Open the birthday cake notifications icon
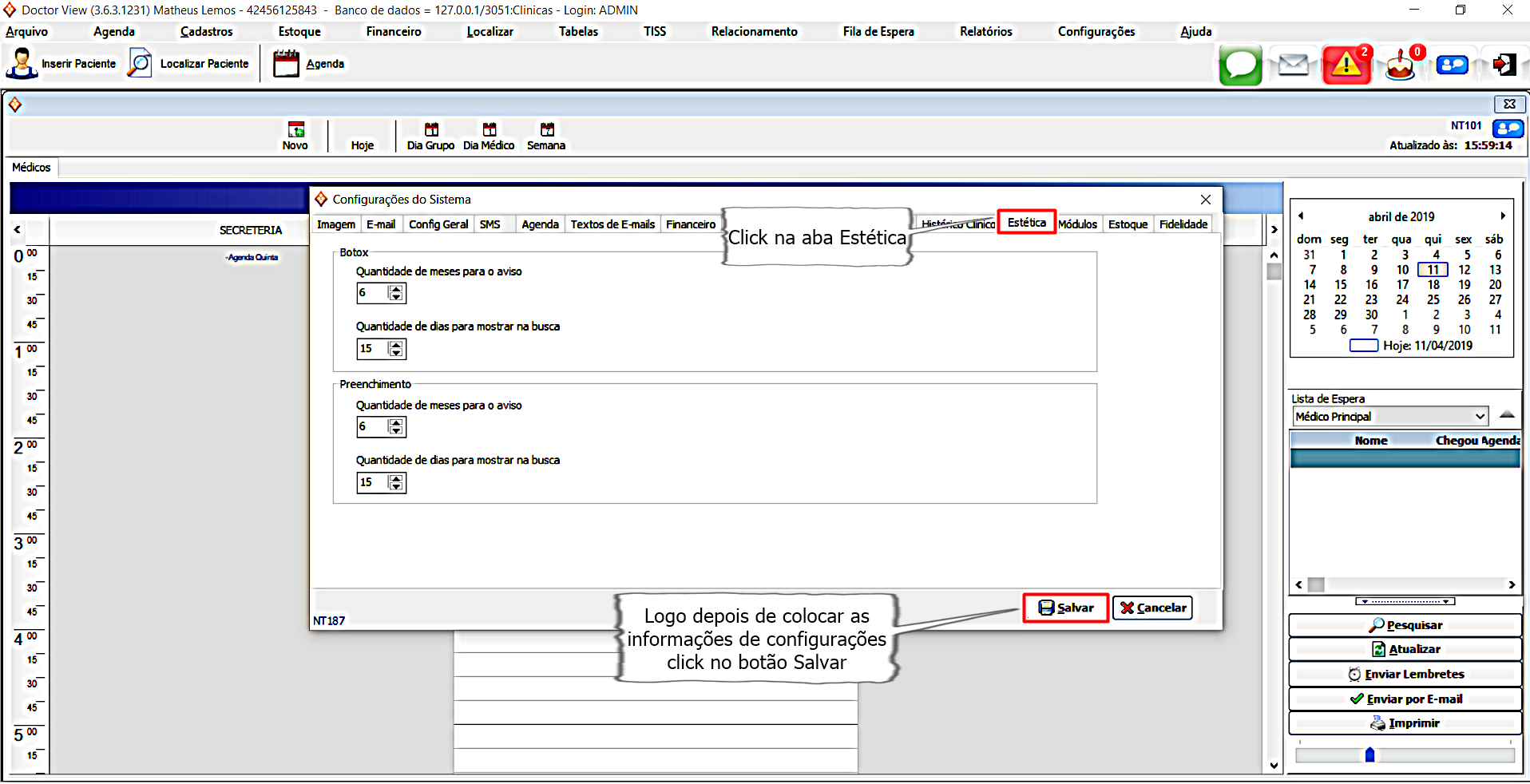This screenshot has width=1530, height=784. [1399, 65]
